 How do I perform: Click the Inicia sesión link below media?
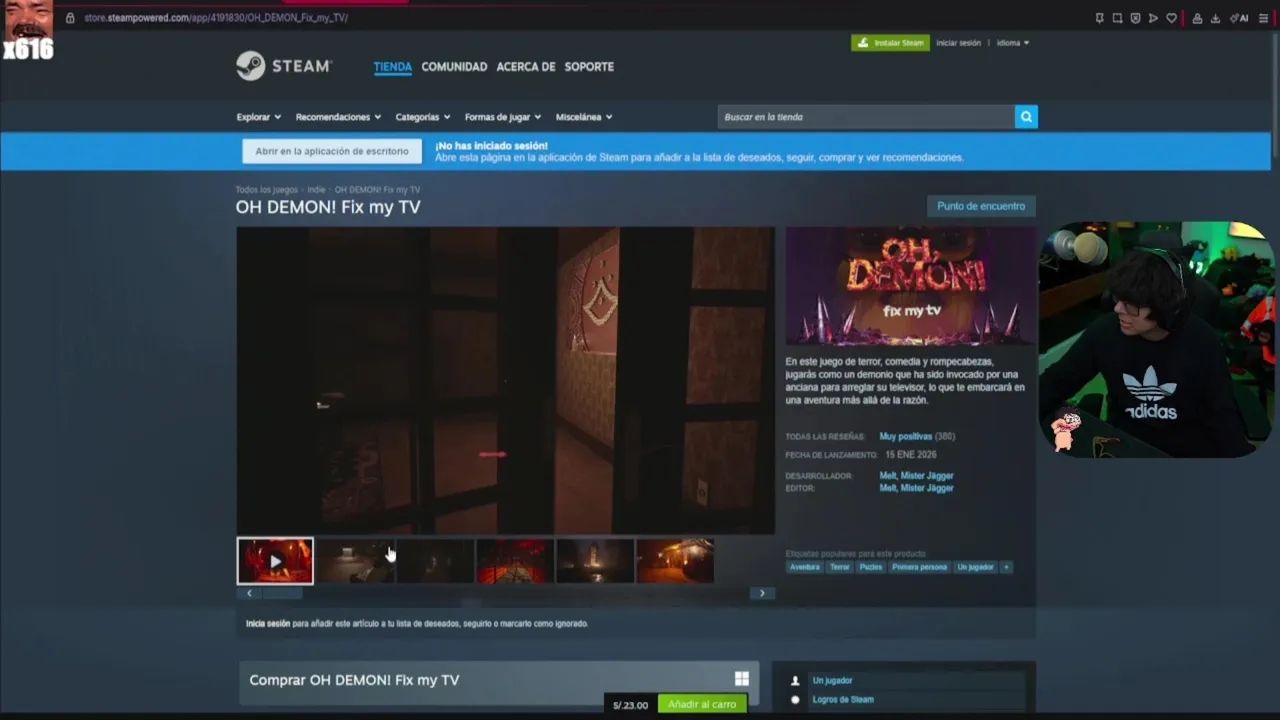click(268, 623)
